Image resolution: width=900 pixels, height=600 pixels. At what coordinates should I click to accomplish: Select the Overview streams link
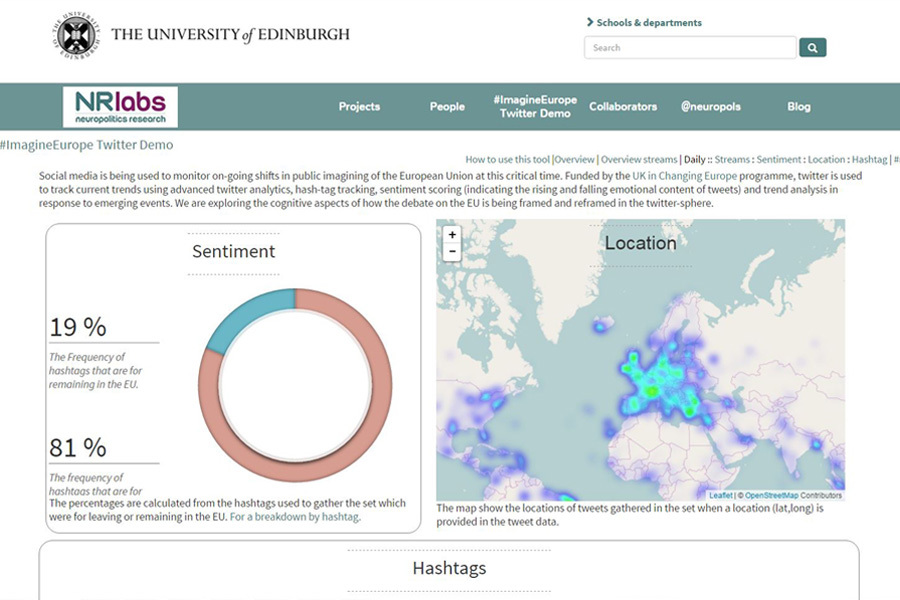coord(638,159)
